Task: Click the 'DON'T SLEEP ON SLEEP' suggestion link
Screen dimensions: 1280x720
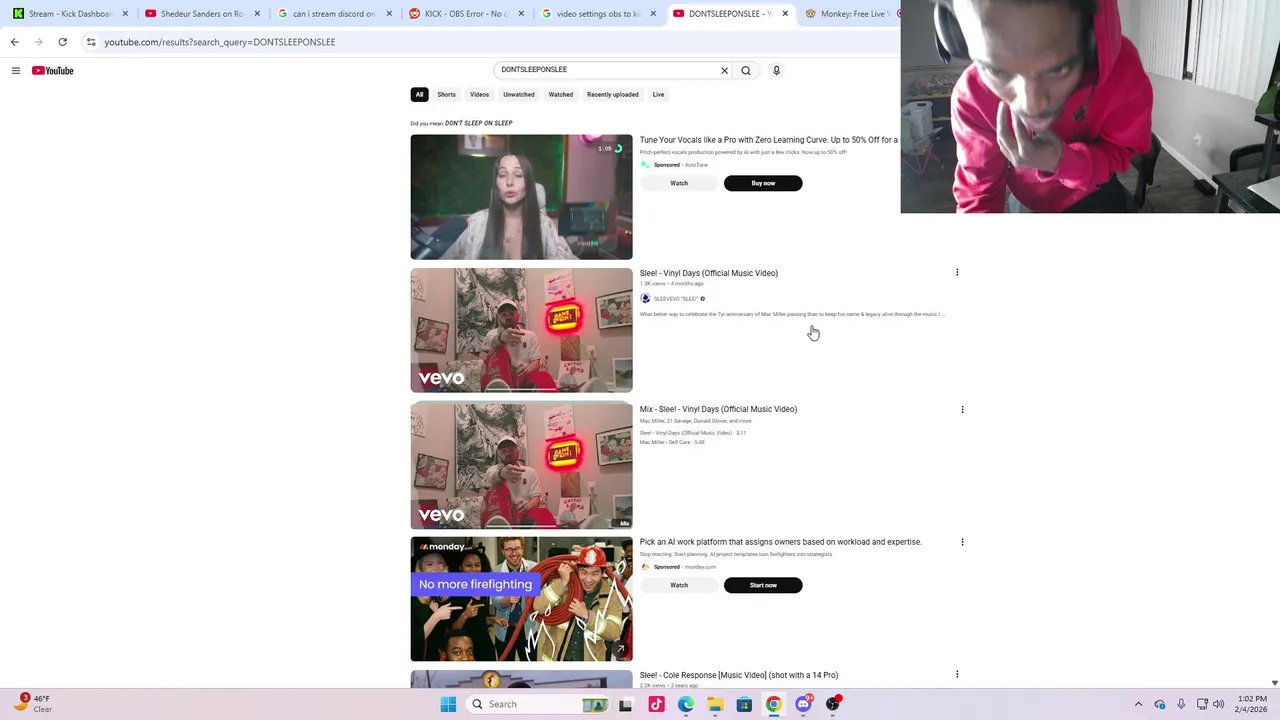Action: tap(478, 123)
